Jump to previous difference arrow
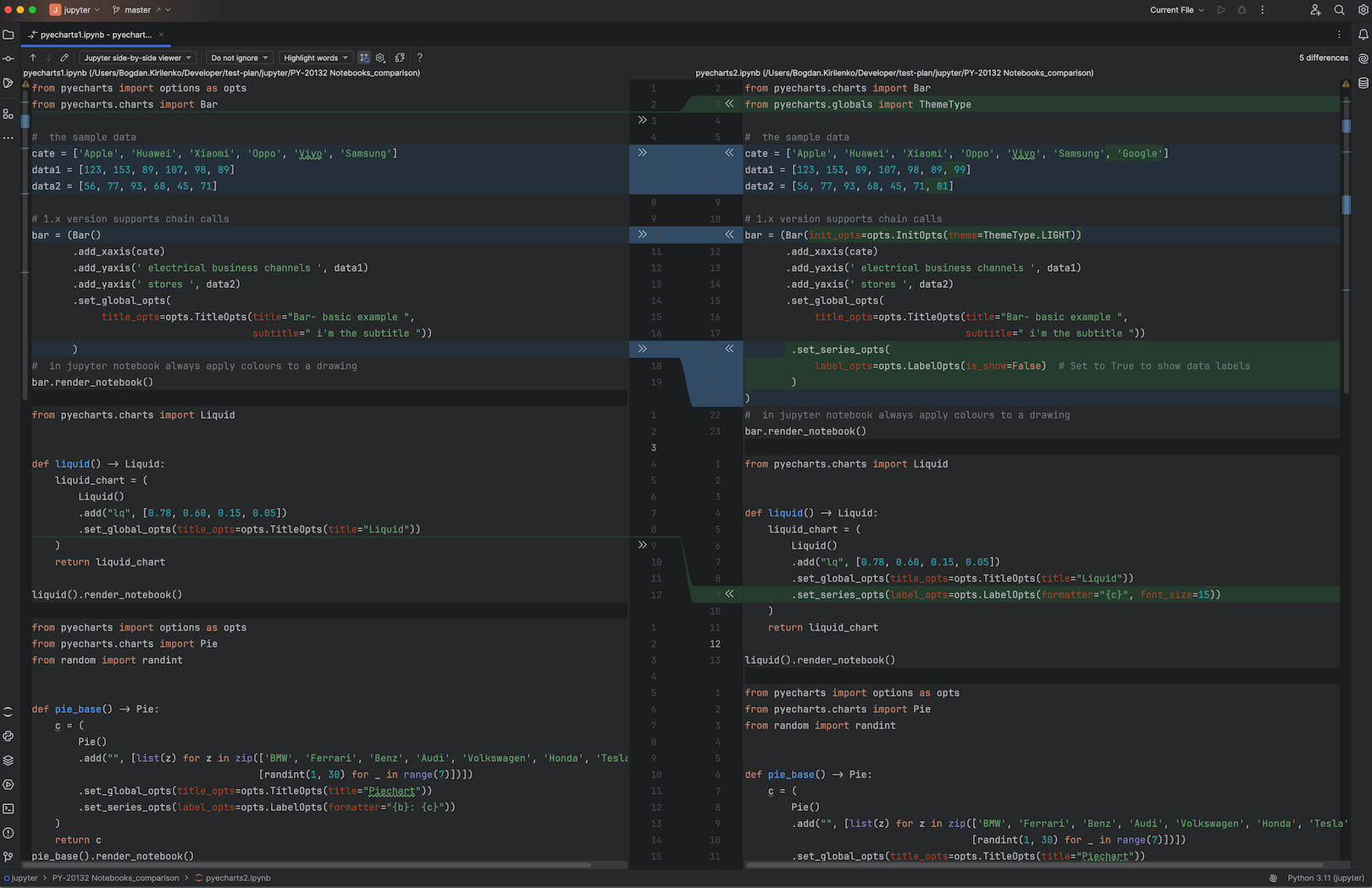 tap(33, 58)
